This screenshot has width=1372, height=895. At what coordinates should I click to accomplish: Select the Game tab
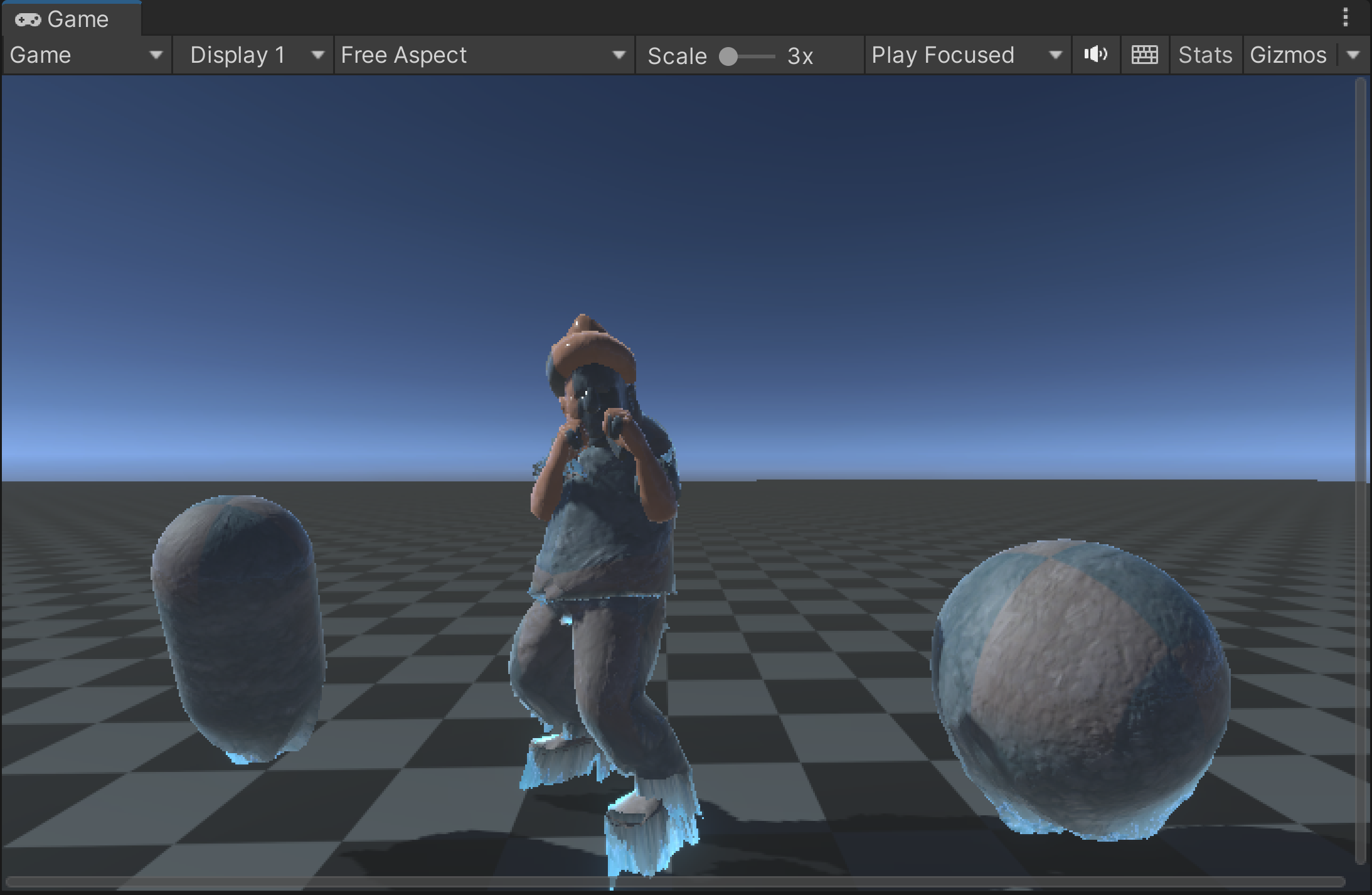point(71,19)
